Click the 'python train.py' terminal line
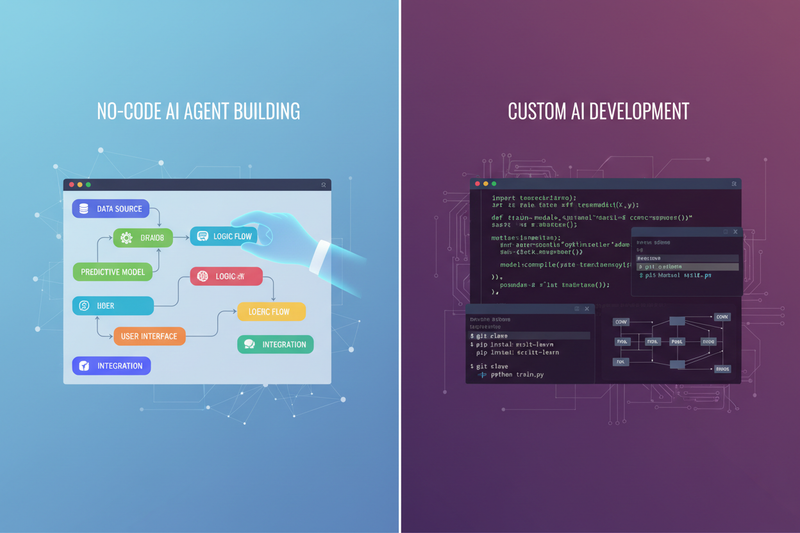This screenshot has height=533, width=800. (517, 374)
